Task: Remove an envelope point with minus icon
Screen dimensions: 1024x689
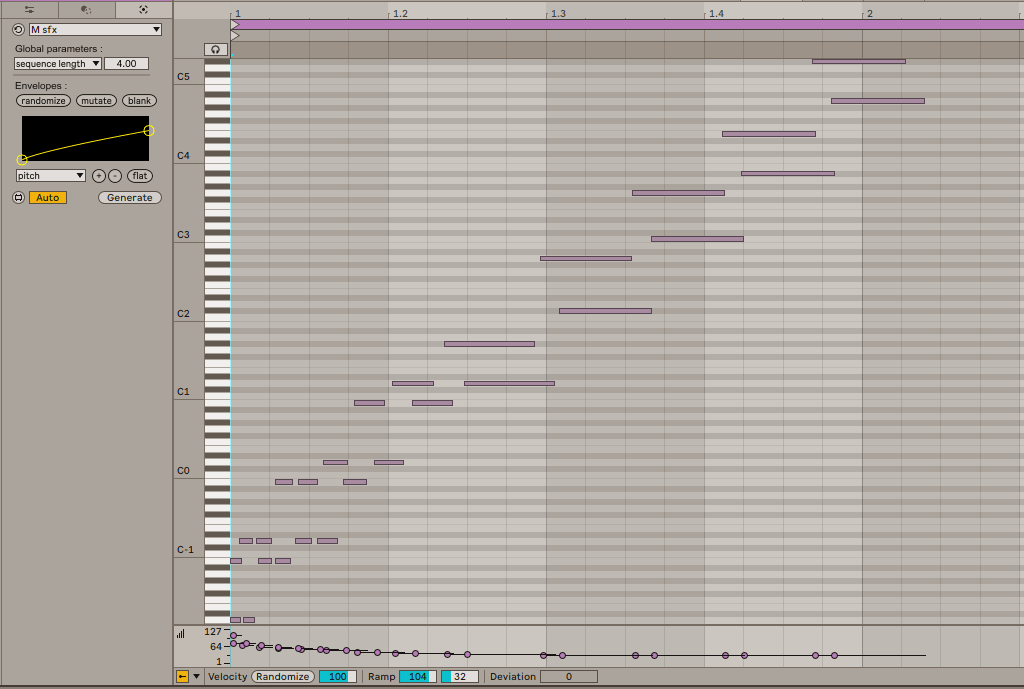Action: 114,176
